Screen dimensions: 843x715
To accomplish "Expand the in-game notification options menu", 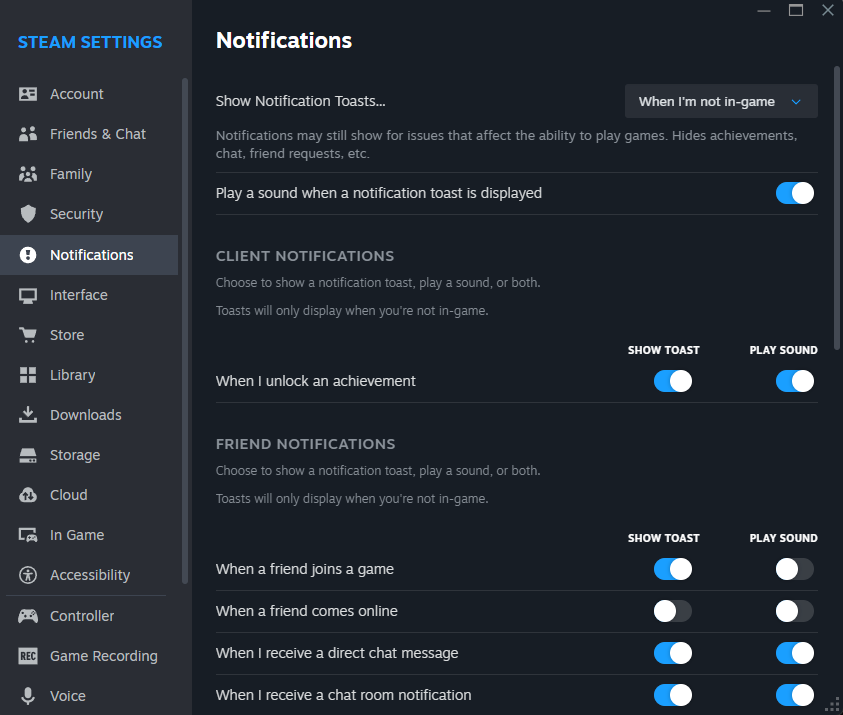I will [x=720, y=101].
